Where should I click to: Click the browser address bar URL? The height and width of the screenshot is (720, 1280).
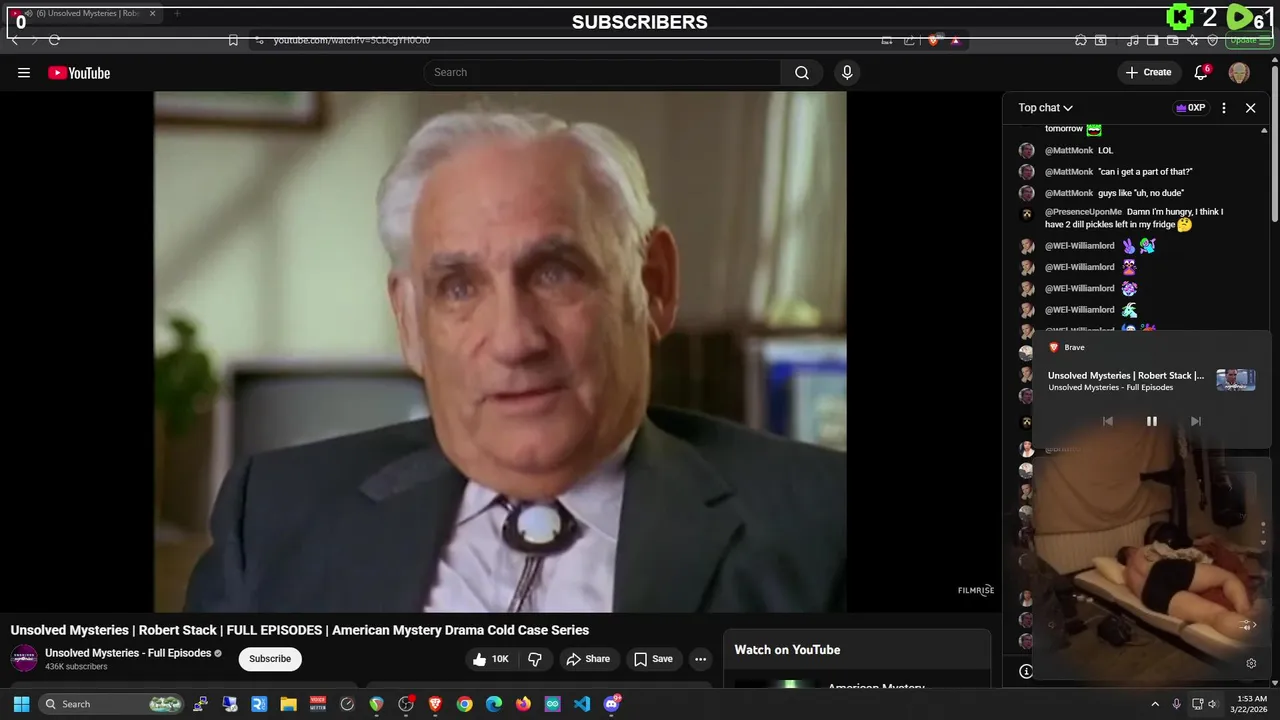[352, 40]
